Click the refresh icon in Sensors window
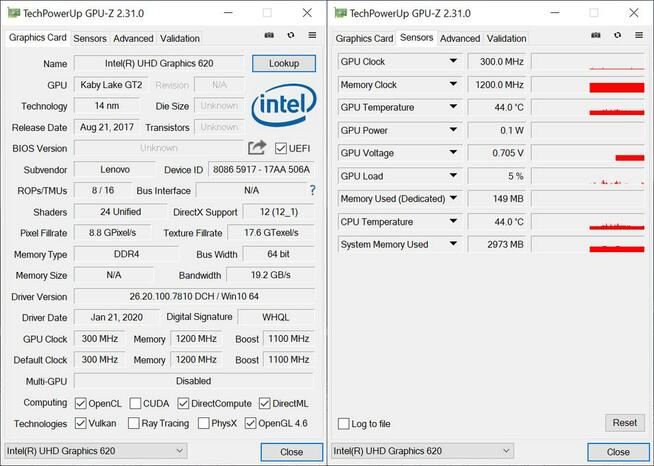The height and width of the screenshot is (466, 654). tap(617, 35)
